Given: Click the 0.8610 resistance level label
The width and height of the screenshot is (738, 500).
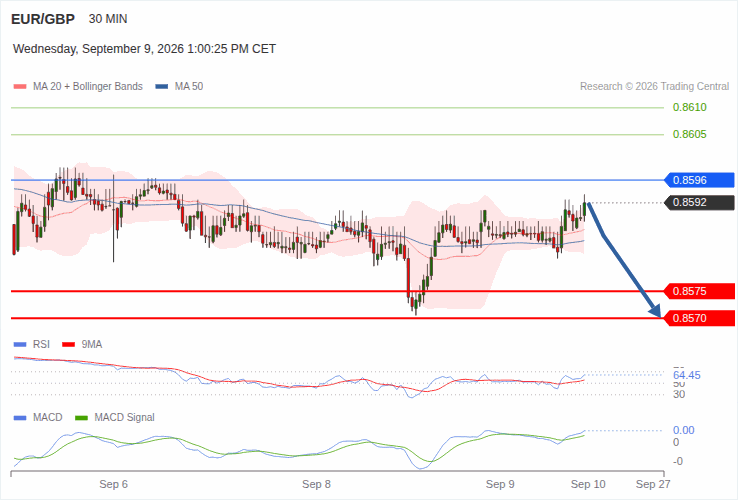Looking at the screenshot, I should coord(690,107).
